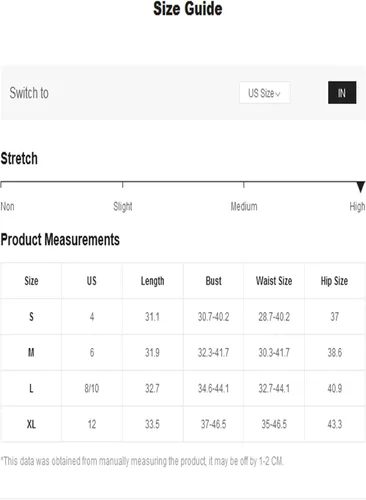The width and height of the screenshot is (366, 500).
Task: Select the Medium stretch label
Action: click(x=244, y=206)
